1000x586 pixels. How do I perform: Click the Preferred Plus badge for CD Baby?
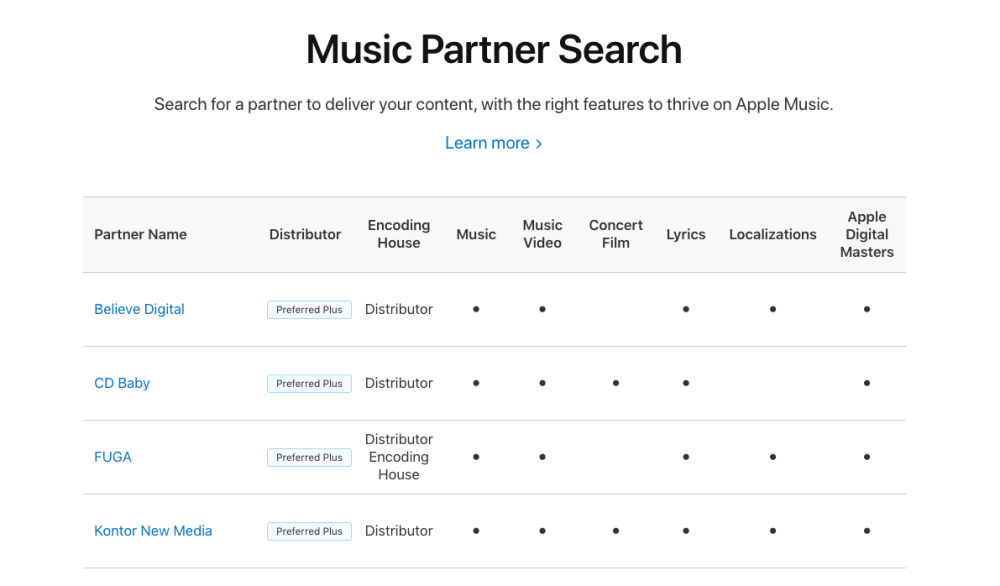(309, 383)
